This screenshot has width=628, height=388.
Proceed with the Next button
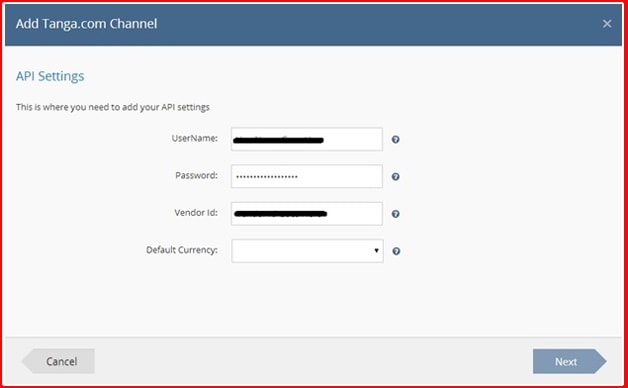[x=569, y=361]
